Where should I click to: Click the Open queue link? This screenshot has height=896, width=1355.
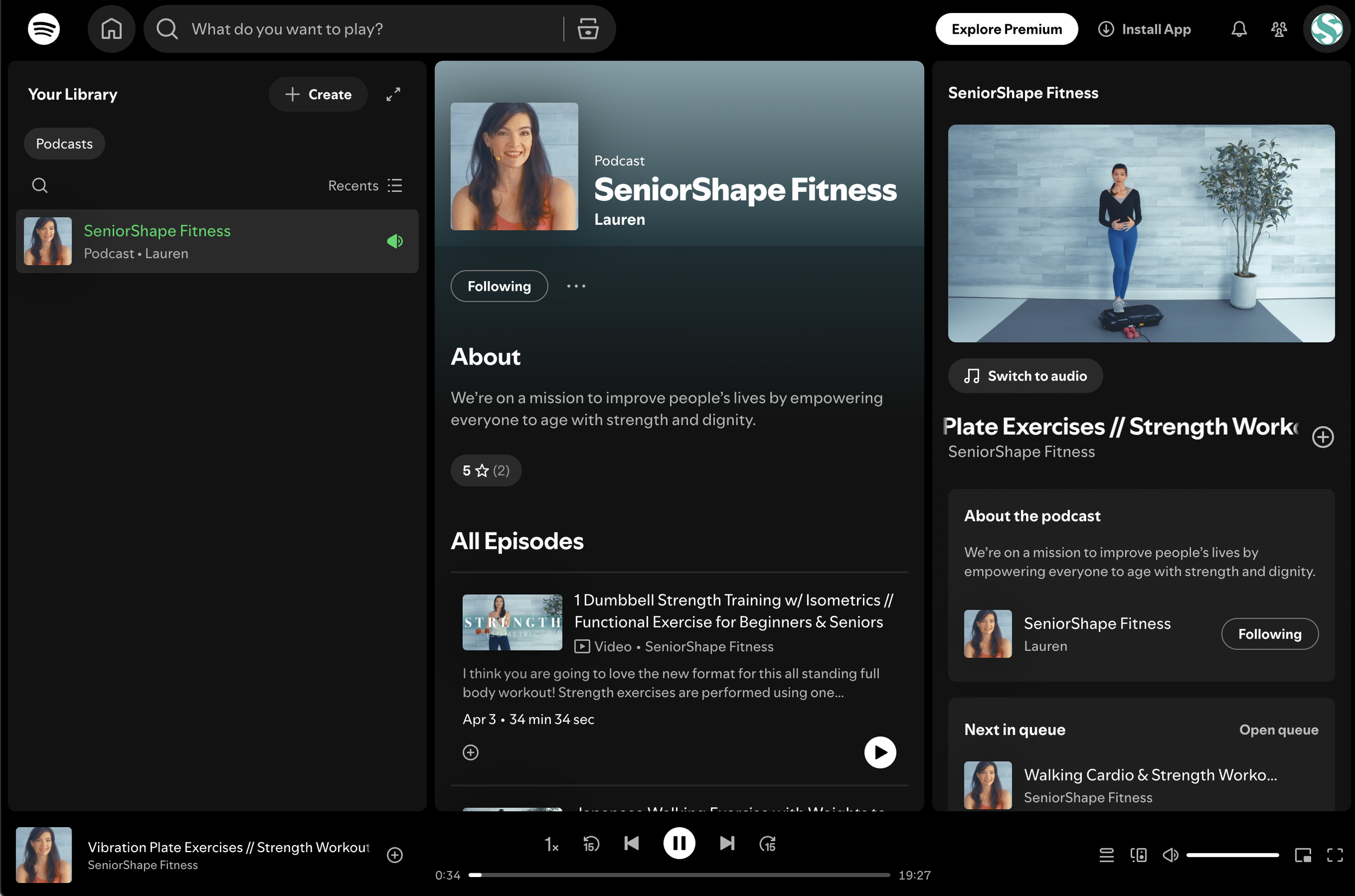tap(1279, 730)
